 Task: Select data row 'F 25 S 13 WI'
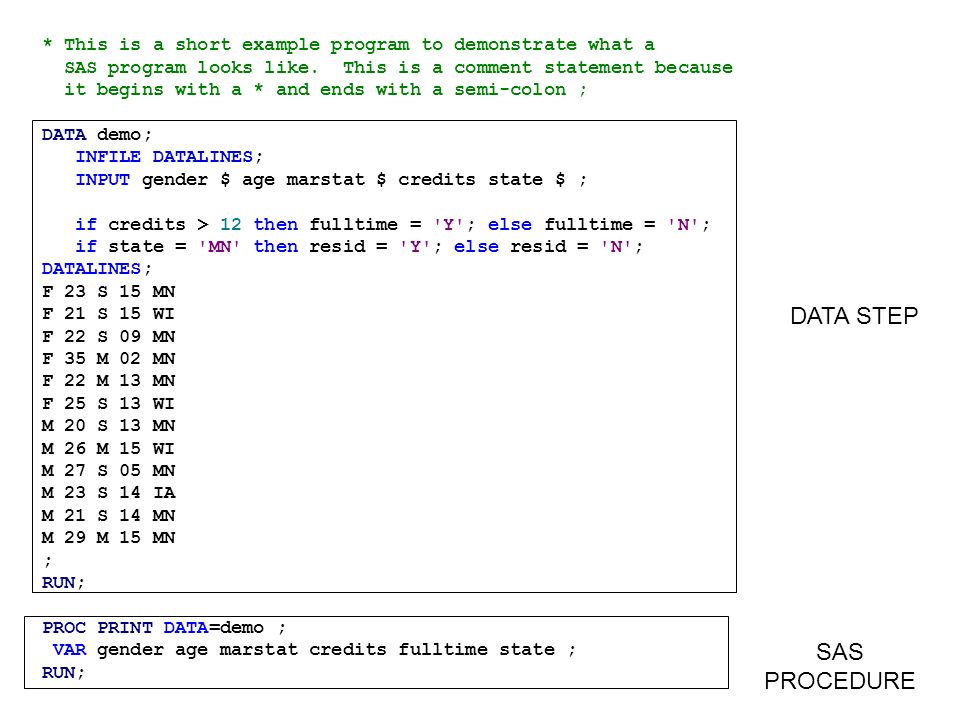coord(108,403)
